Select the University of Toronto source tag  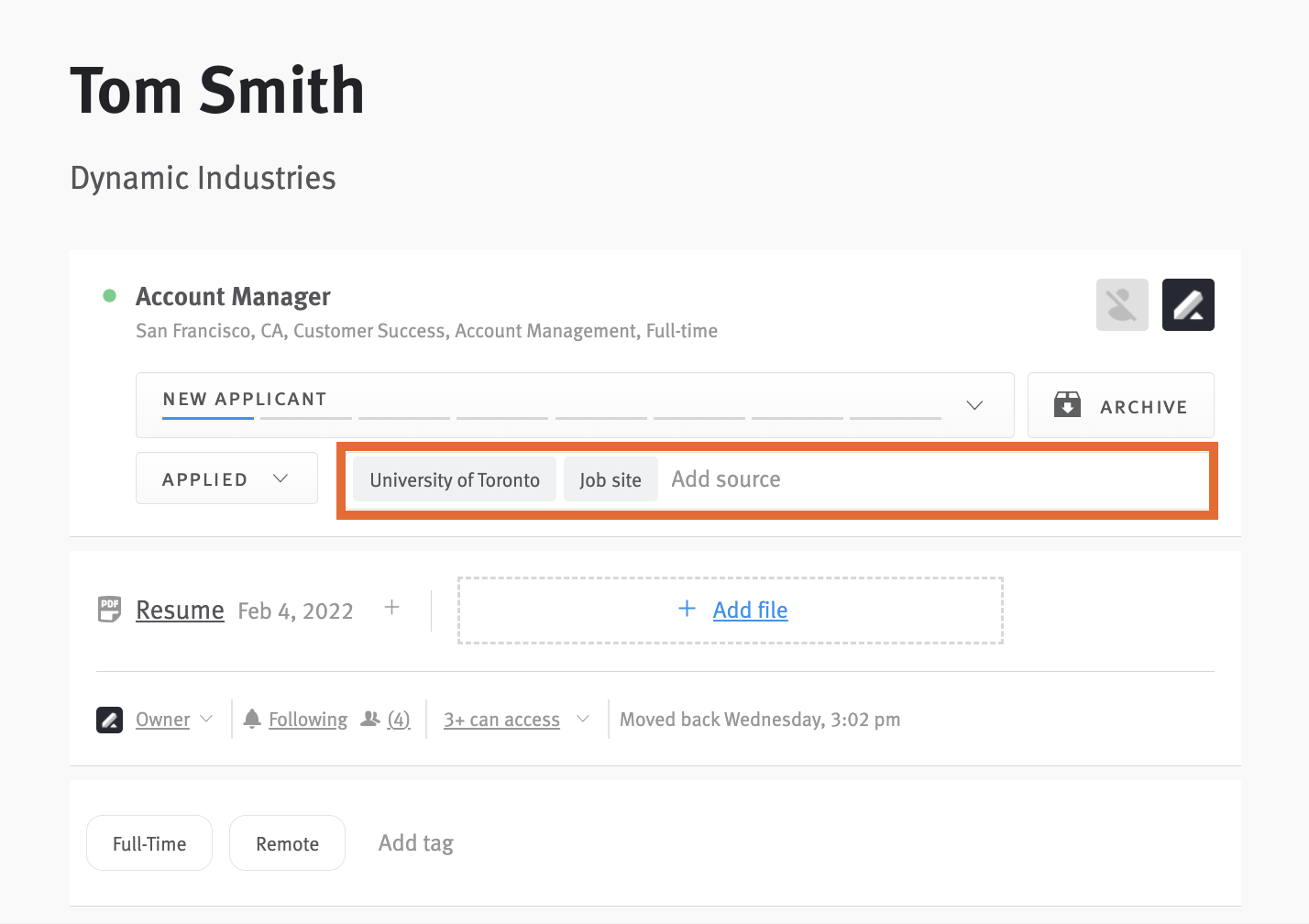455,479
